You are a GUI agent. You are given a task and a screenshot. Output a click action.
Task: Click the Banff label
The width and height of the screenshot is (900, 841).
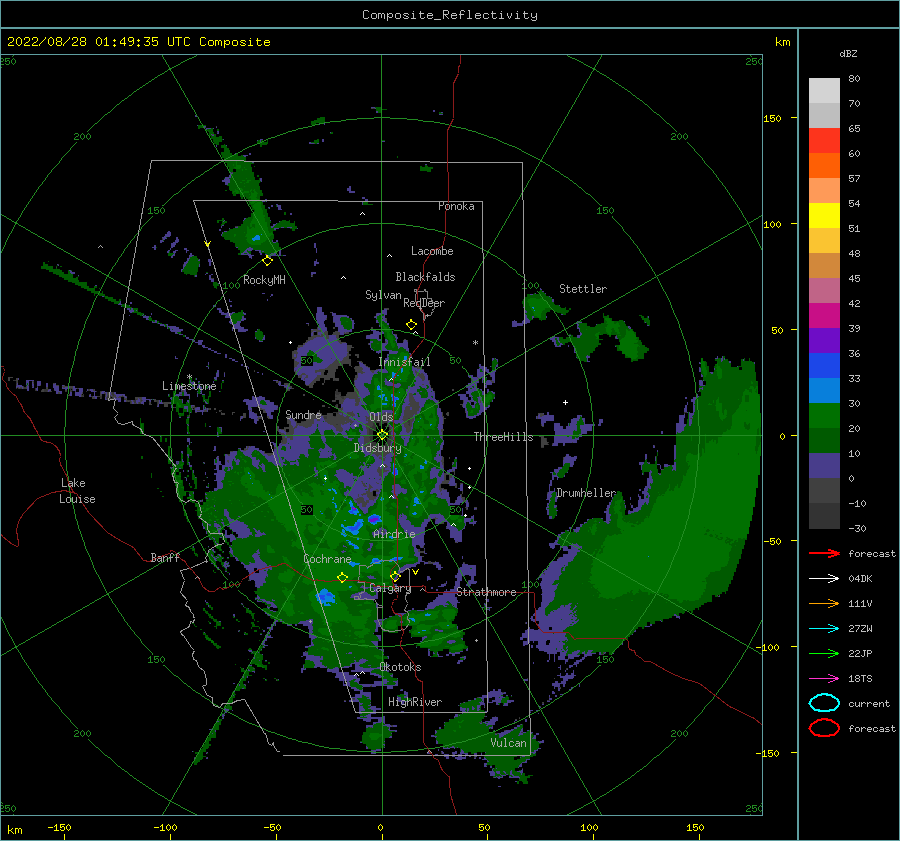point(165,557)
